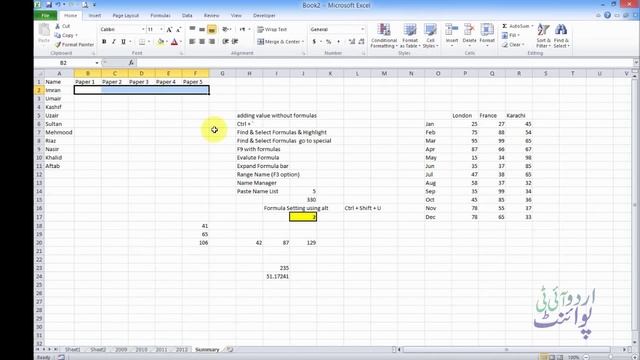Toggle Align Text Right
This screenshot has width=640, height=360.
212,42
